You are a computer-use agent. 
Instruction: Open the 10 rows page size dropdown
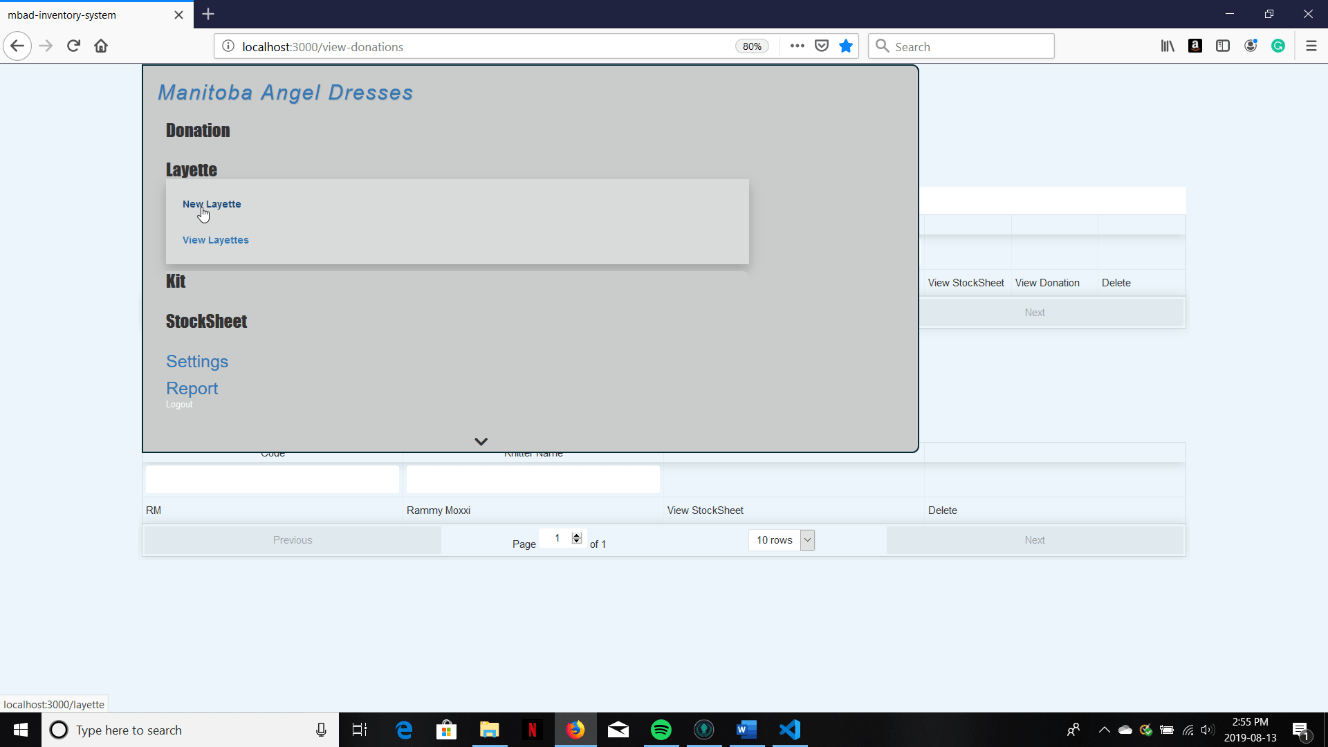click(781, 540)
